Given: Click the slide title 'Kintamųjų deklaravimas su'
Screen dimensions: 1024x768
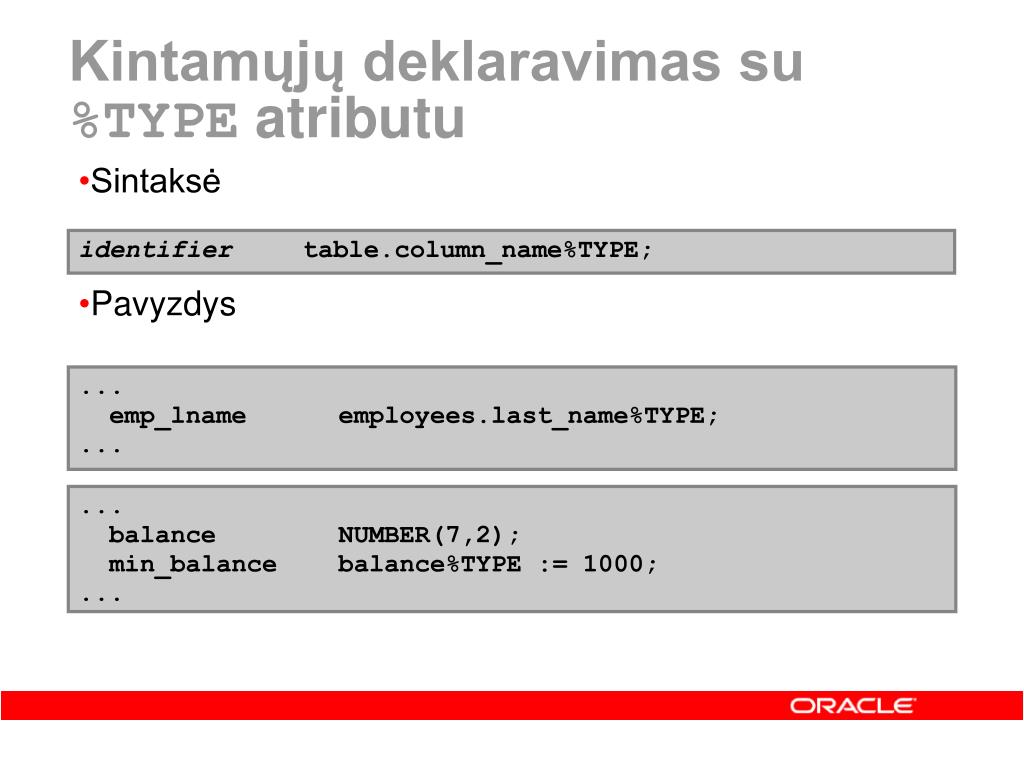Looking at the screenshot, I should tap(436, 63).
